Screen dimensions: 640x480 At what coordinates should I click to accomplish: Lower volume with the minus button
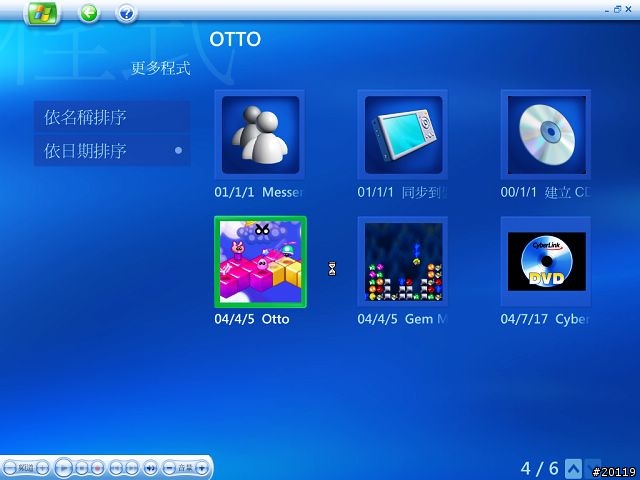[169, 468]
